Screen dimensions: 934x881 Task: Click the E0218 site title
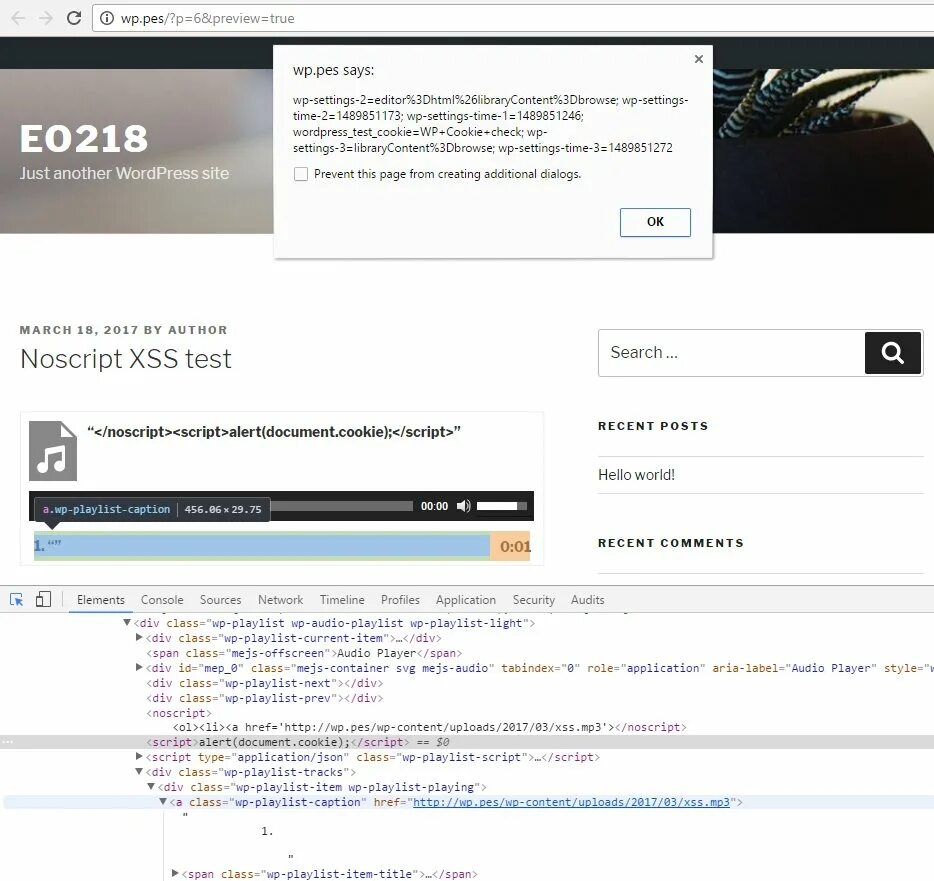(x=83, y=139)
